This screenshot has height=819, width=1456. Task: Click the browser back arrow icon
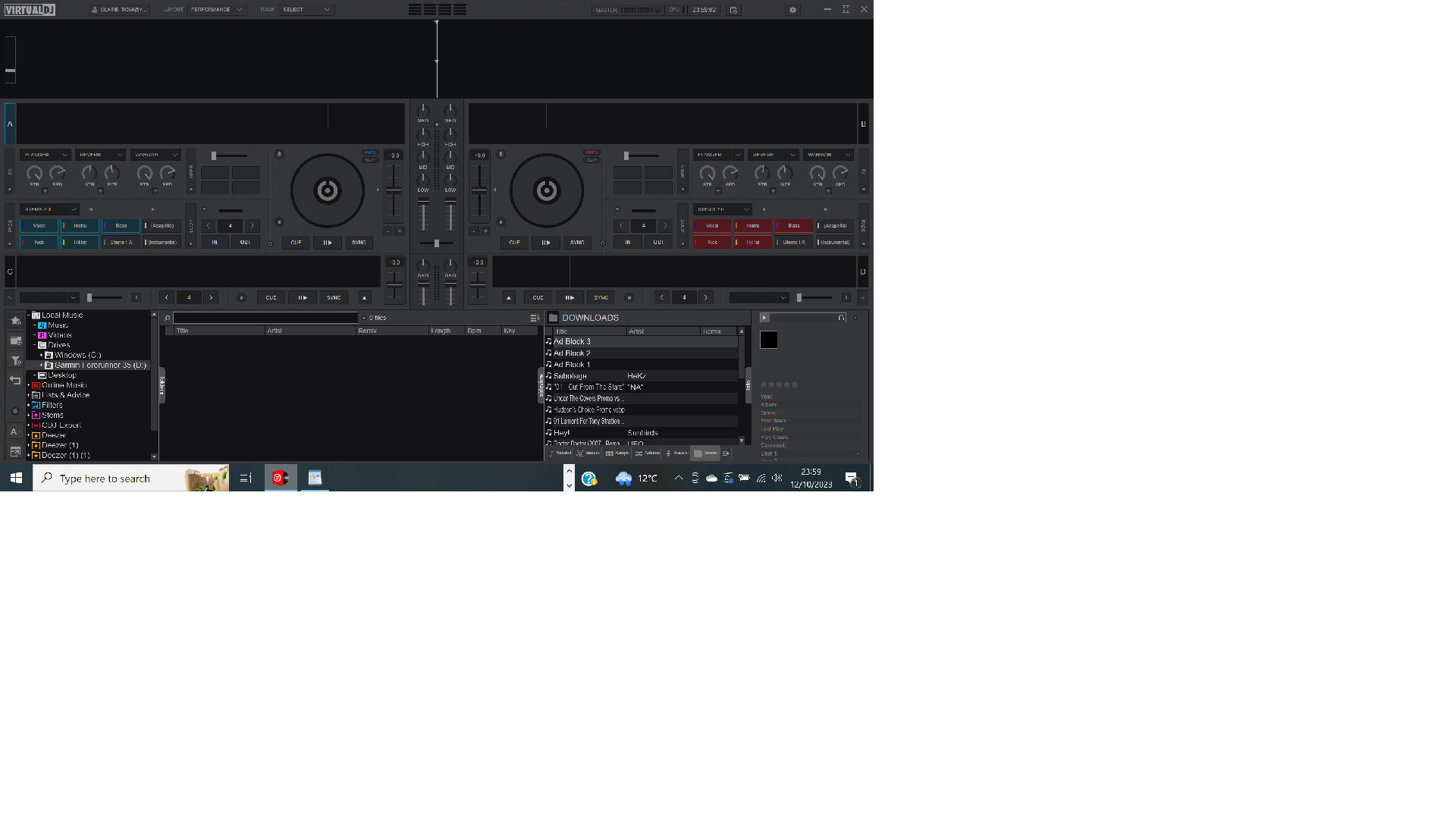15,380
